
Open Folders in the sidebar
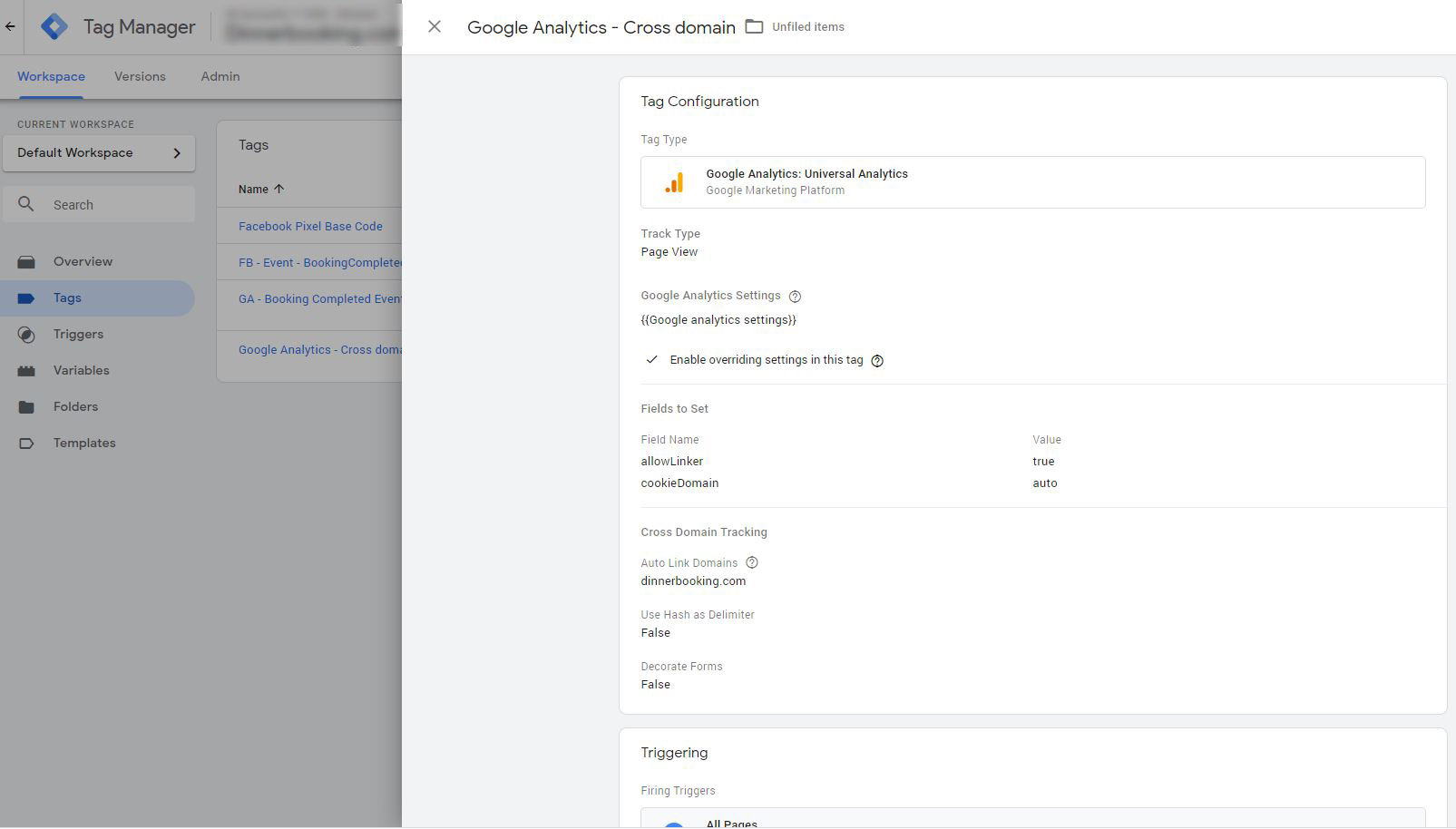[x=75, y=407]
